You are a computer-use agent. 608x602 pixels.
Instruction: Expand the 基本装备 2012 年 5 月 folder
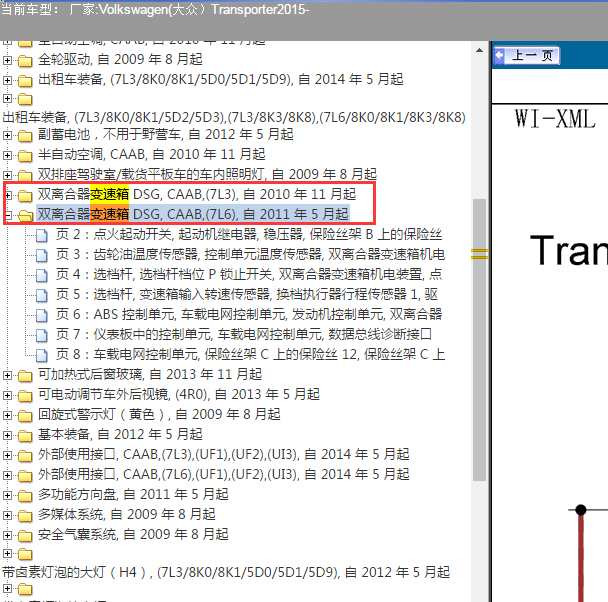pyautogui.click(x=7, y=435)
